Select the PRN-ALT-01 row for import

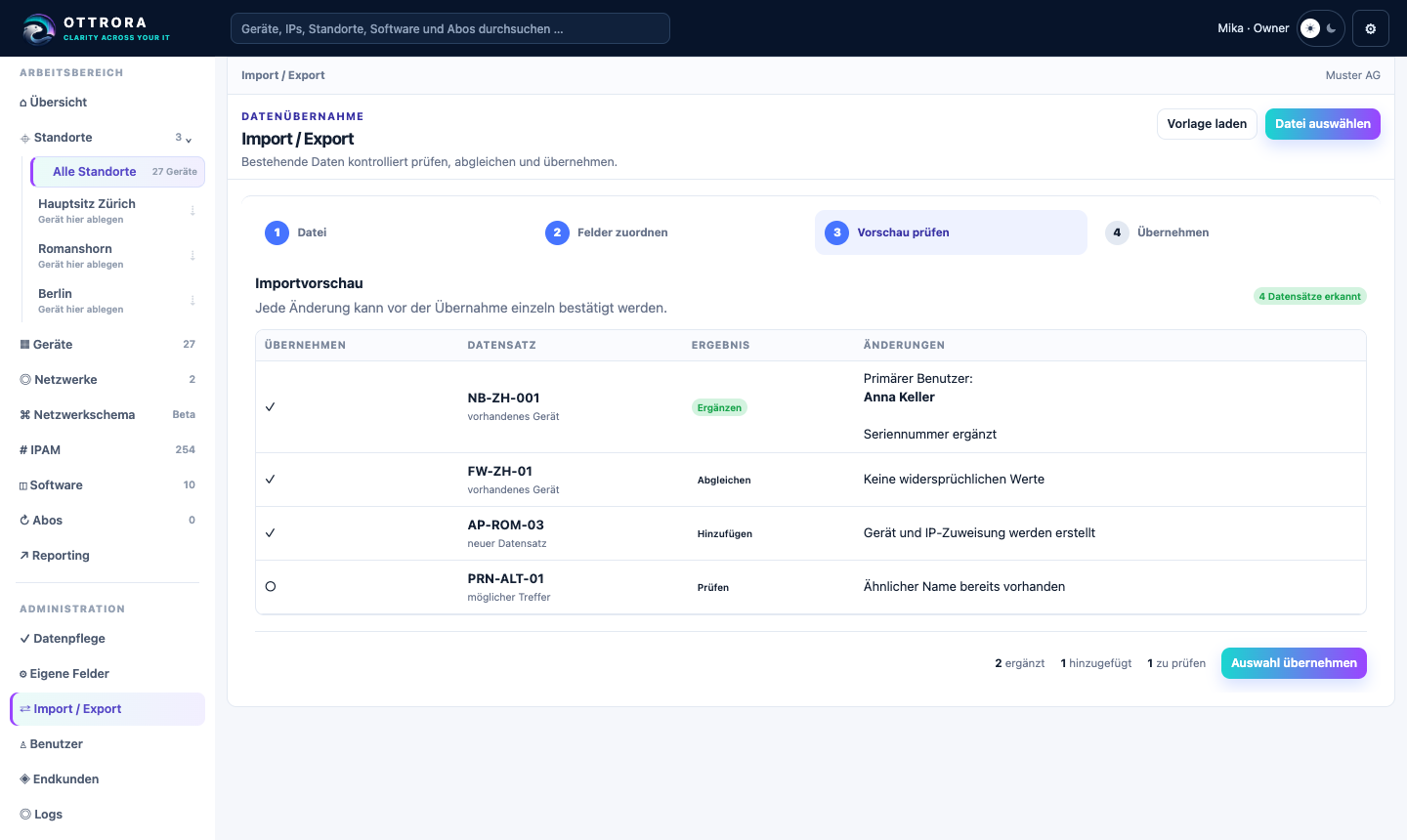coord(271,587)
